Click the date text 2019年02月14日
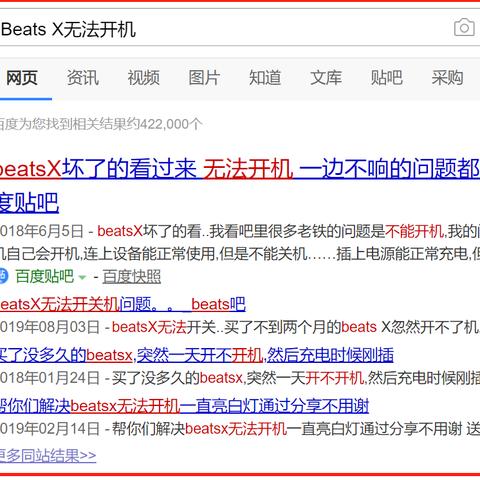The image size is (480, 480). [50, 429]
